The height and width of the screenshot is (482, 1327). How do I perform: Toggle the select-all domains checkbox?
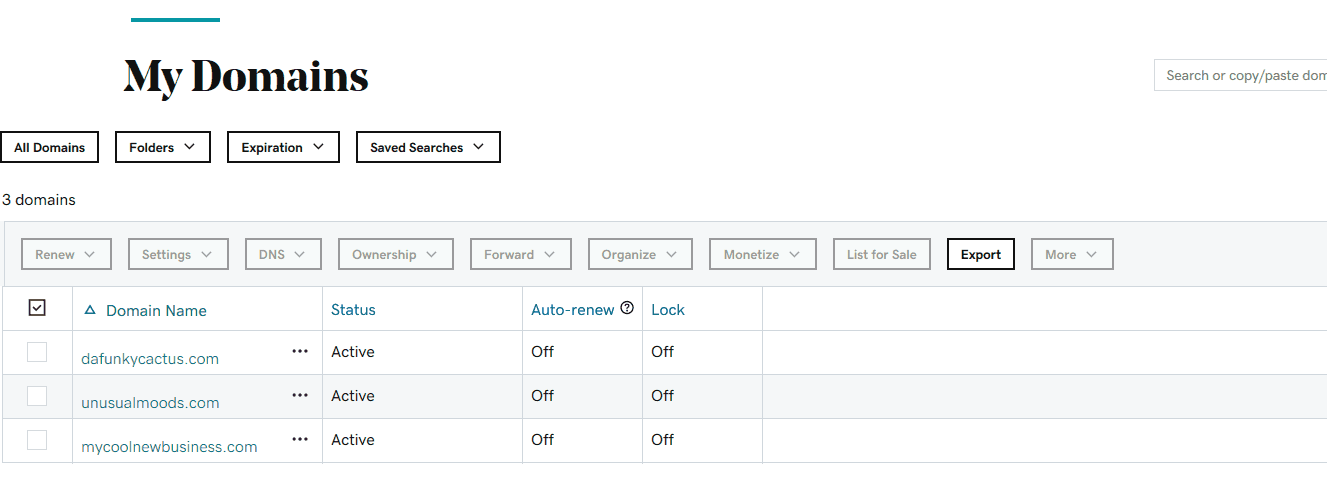pos(37,308)
